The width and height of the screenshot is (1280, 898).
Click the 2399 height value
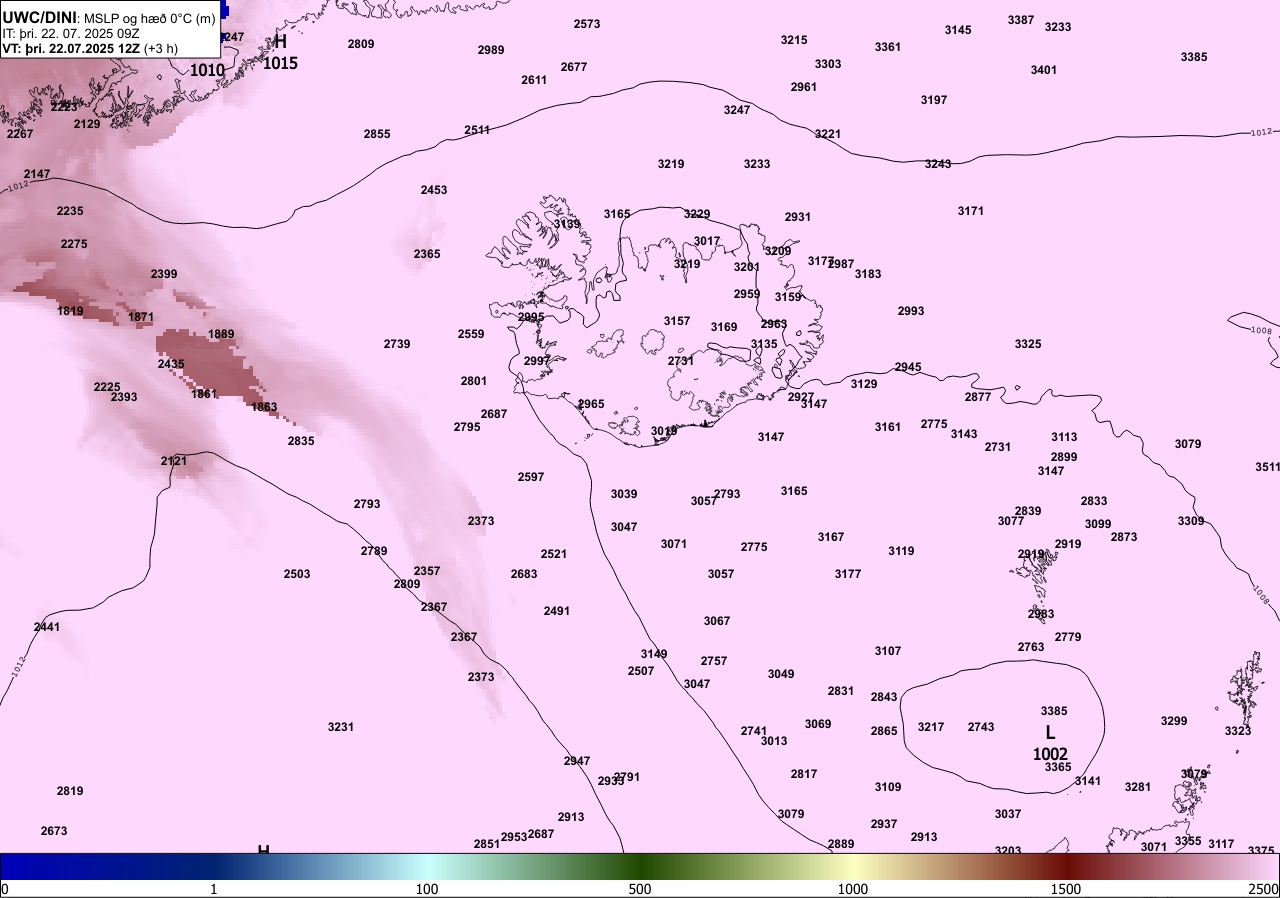click(x=164, y=274)
